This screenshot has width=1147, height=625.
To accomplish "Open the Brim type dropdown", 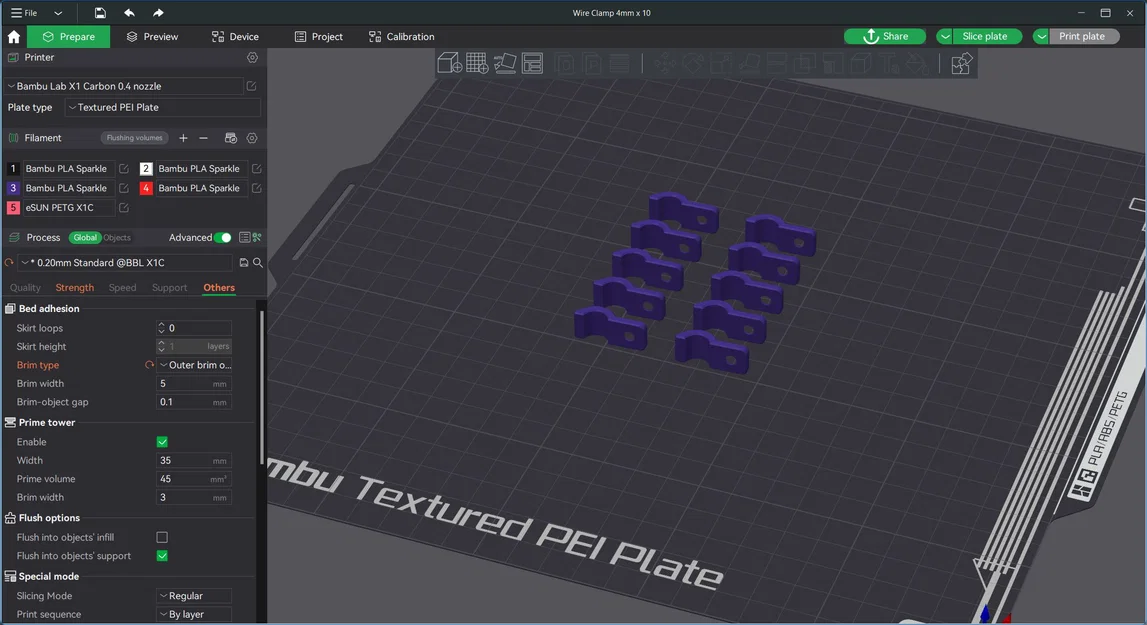I will coord(194,365).
